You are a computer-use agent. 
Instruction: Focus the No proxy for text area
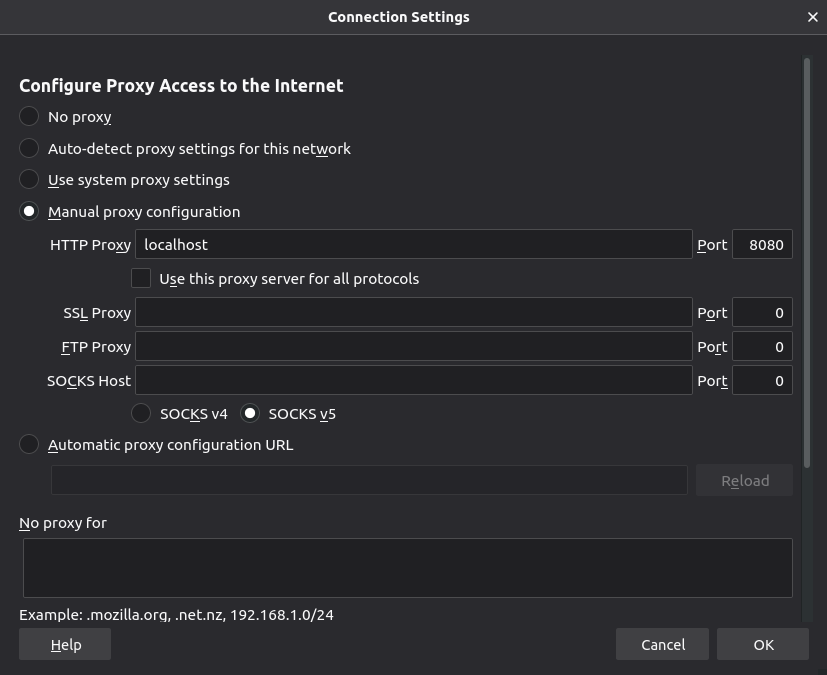point(407,567)
